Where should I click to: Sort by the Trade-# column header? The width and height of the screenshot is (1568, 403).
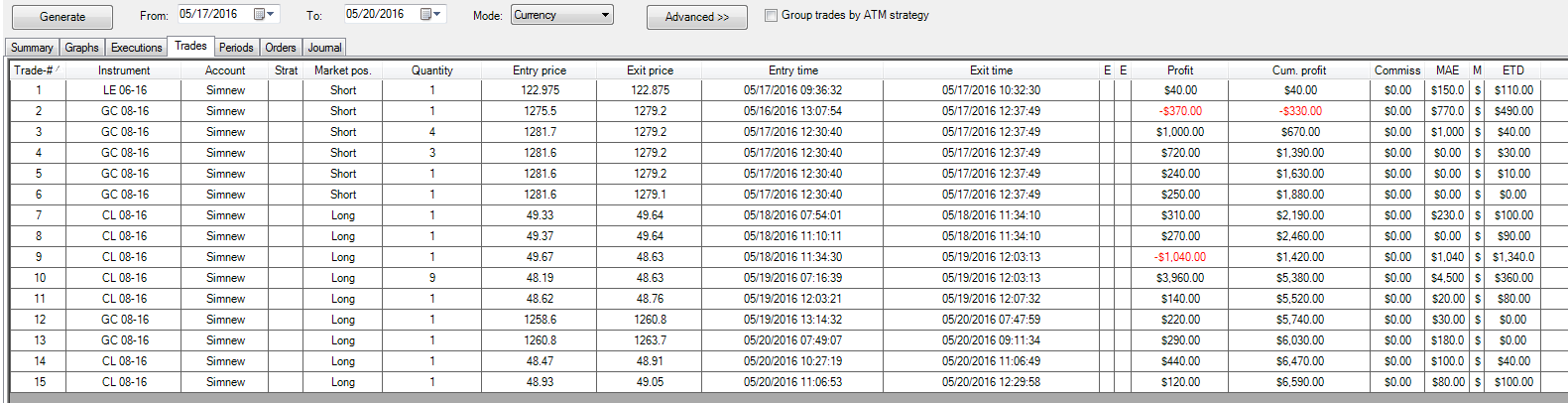click(36, 70)
